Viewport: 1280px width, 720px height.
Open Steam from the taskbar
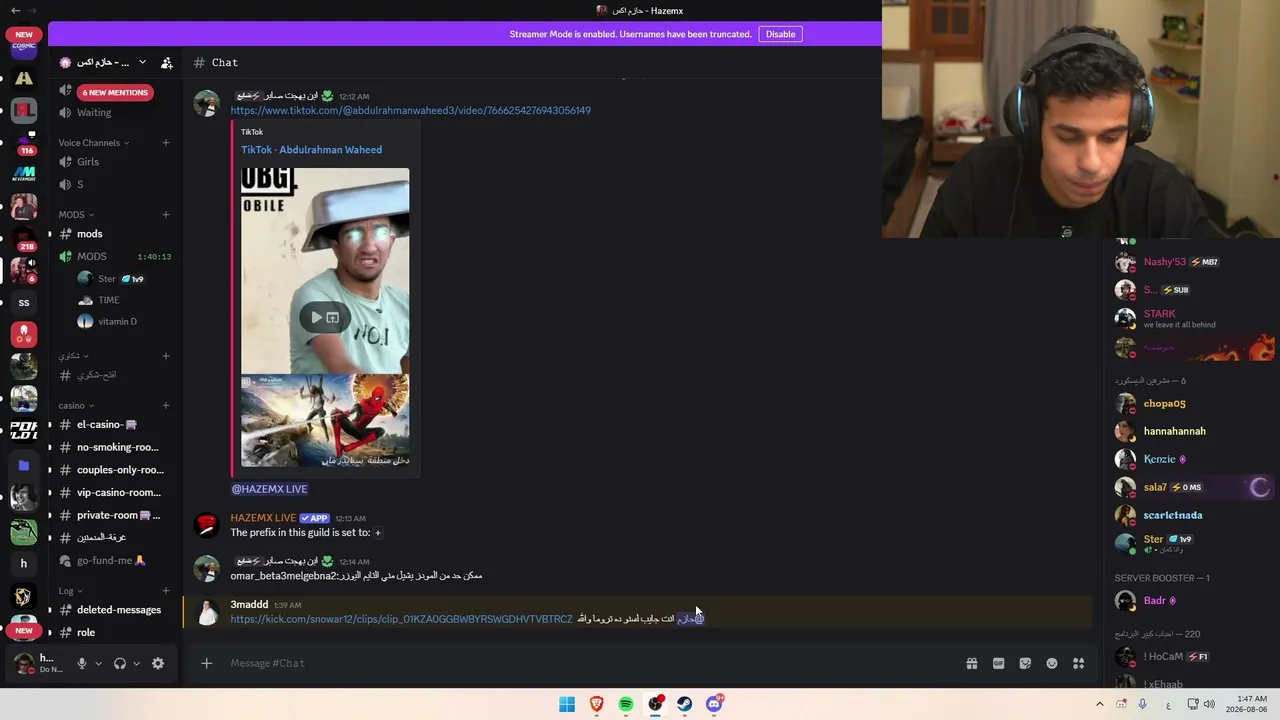click(x=685, y=704)
